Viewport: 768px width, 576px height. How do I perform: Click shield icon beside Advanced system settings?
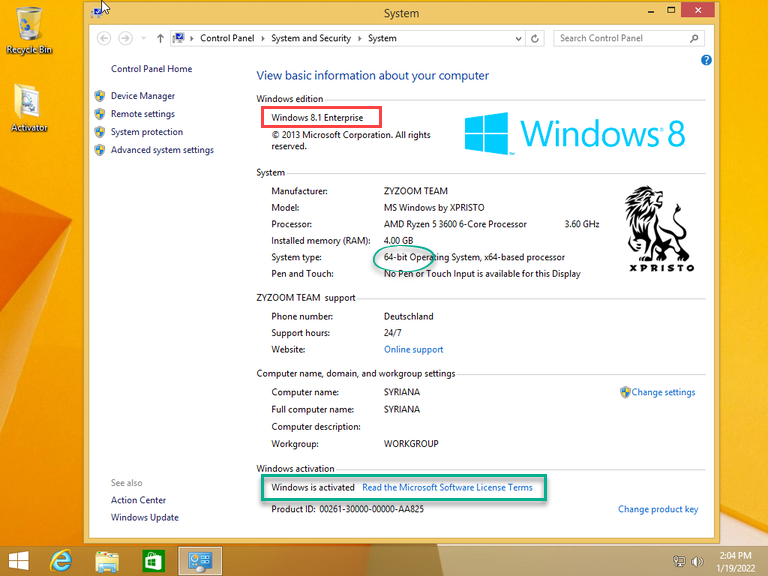[100, 150]
